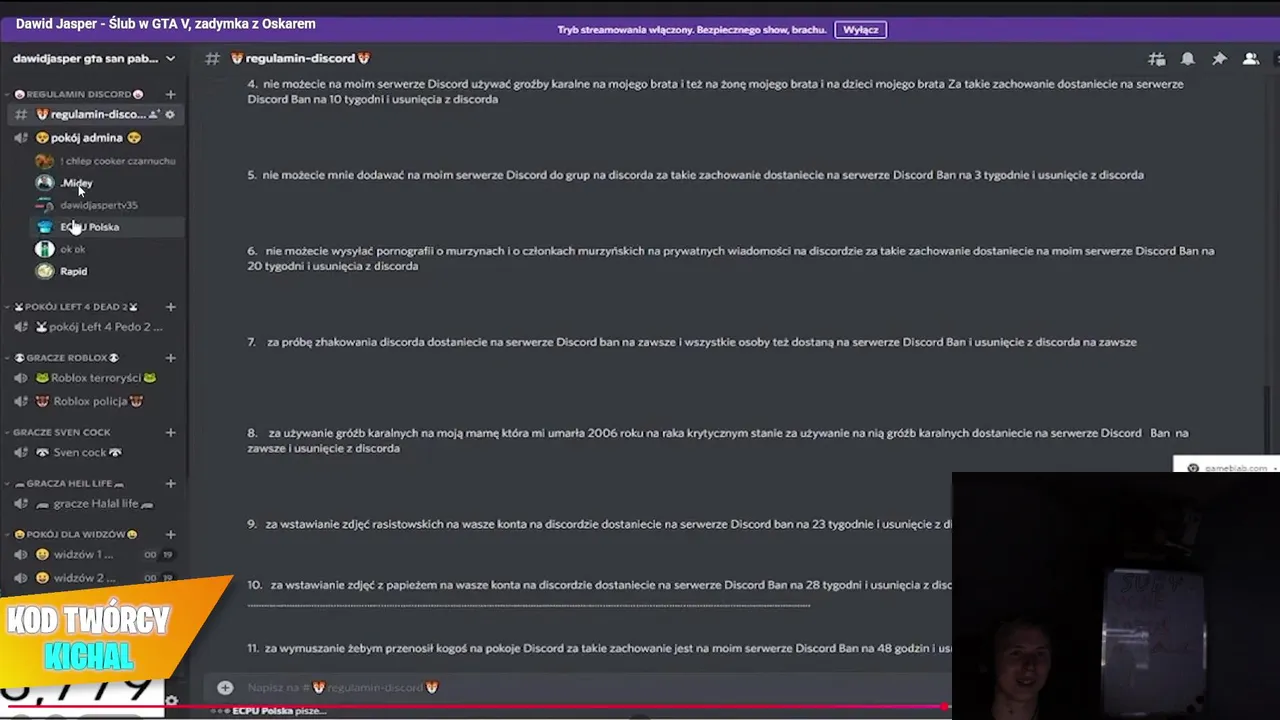Select user .Midey in voice channel

(x=75, y=183)
